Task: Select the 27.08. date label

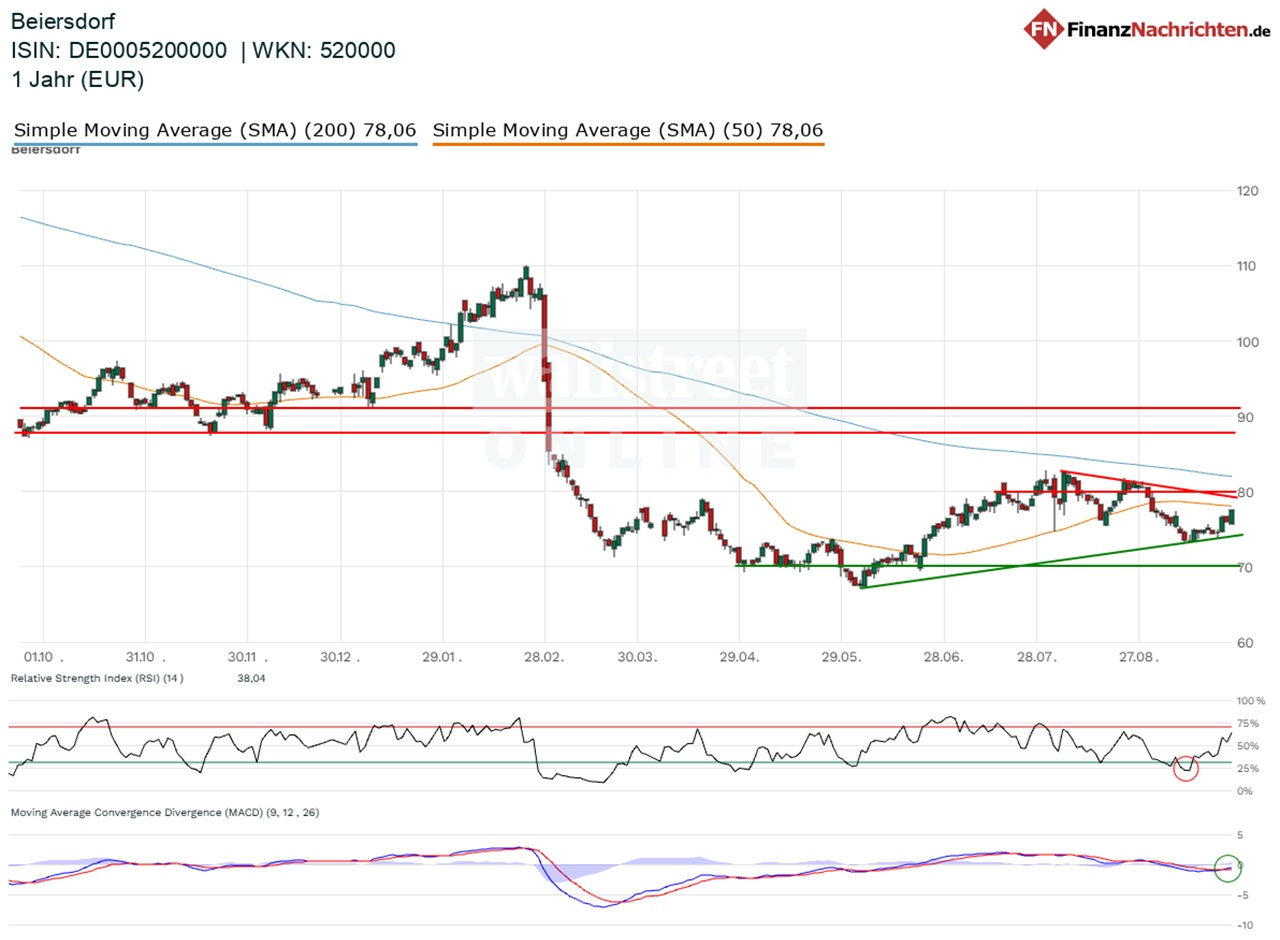Action: pyautogui.click(x=1138, y=658)
